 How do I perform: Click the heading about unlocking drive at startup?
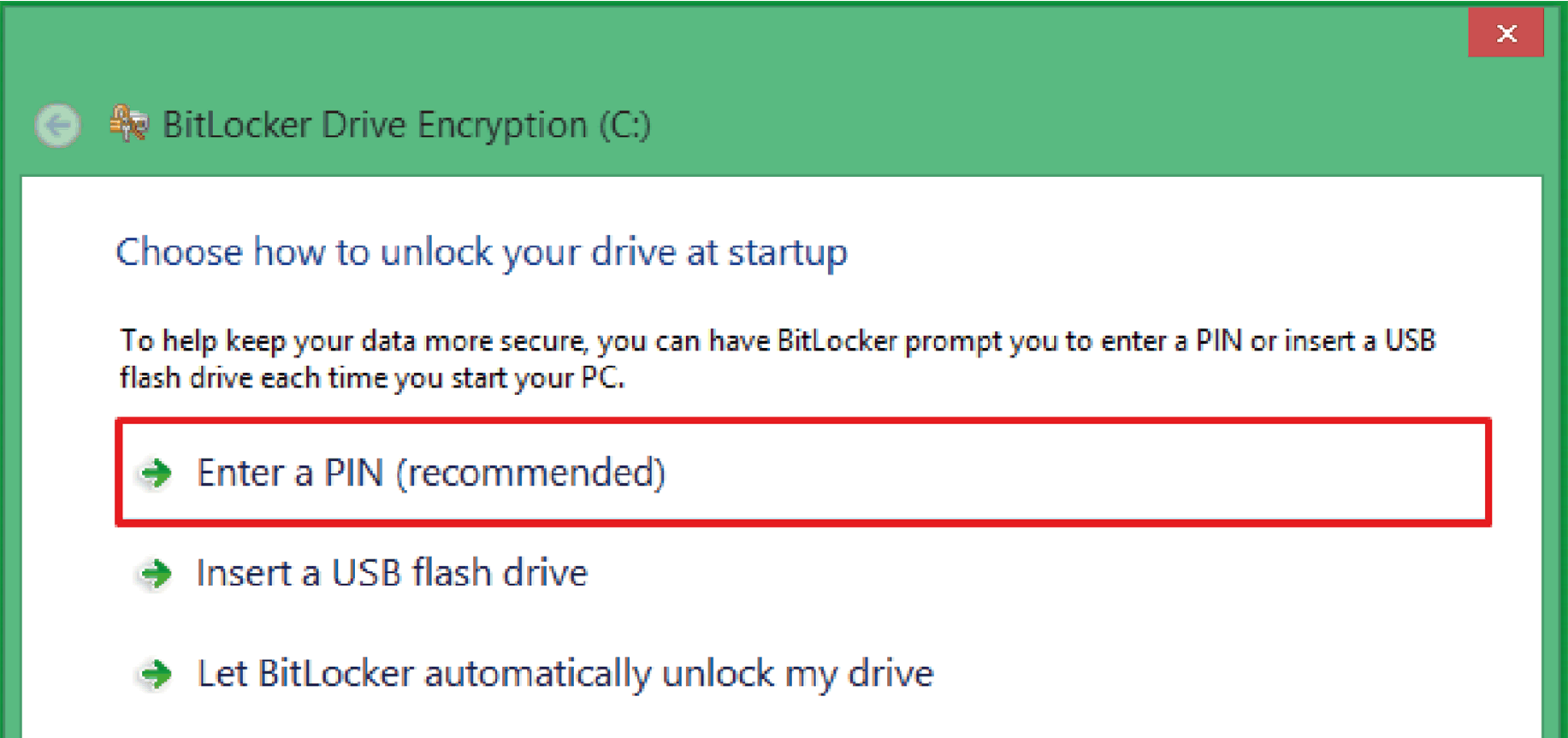481,252
